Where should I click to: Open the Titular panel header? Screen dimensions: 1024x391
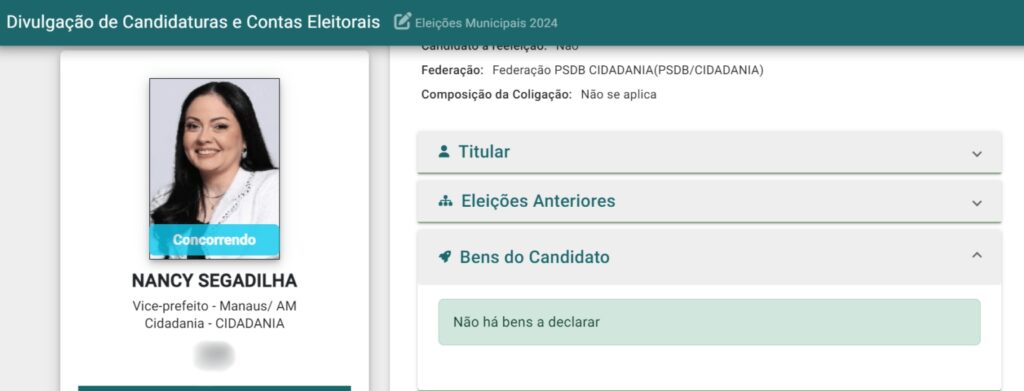(x=709, y=152)
